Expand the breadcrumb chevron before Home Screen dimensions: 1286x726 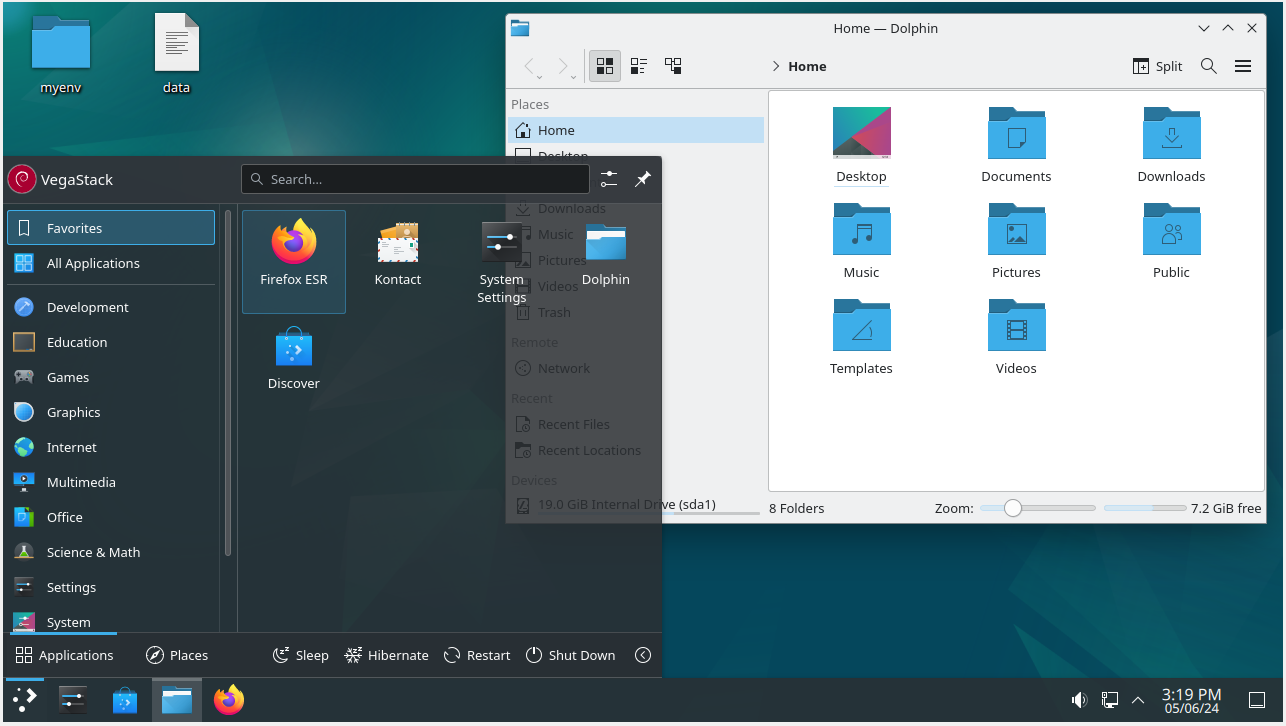point(776,66)
